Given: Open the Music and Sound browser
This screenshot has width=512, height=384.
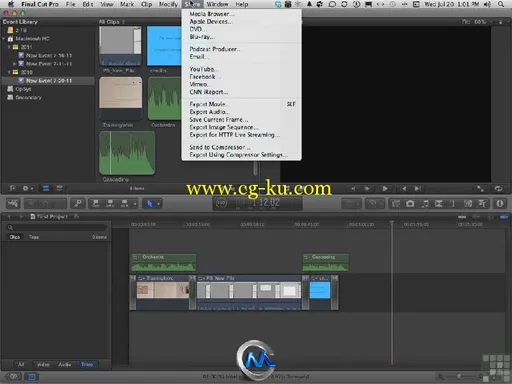Looking at the screenshot, I should pos(425,203).
